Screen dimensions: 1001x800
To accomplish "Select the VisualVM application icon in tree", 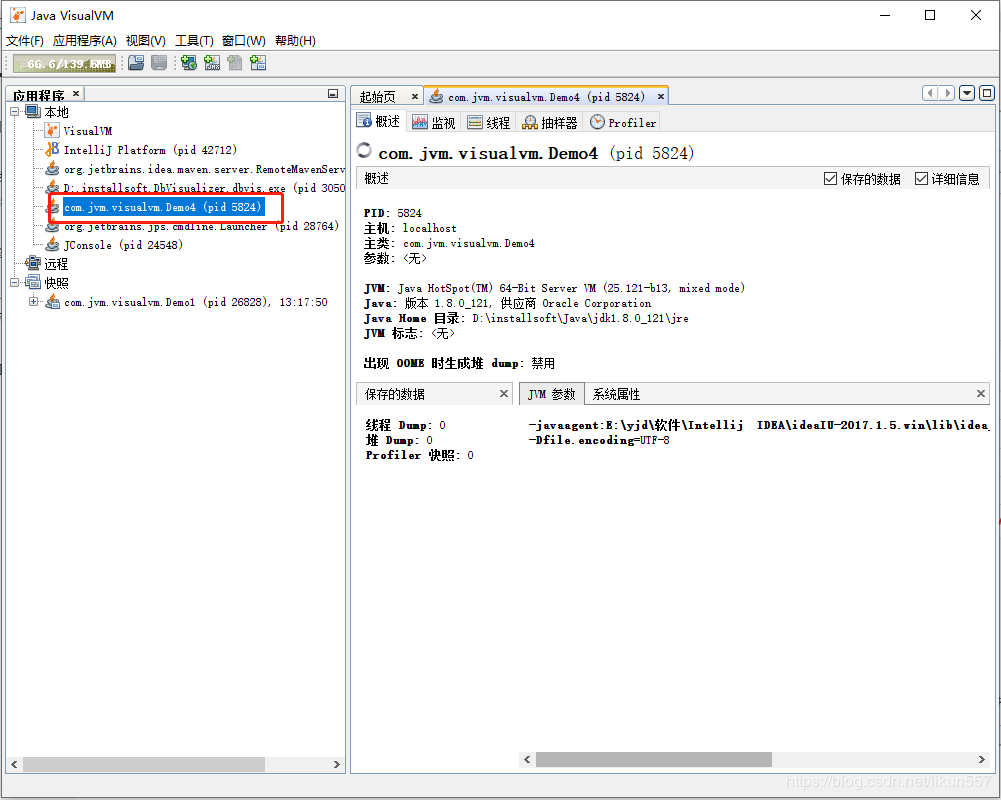I will click(52, 131).
